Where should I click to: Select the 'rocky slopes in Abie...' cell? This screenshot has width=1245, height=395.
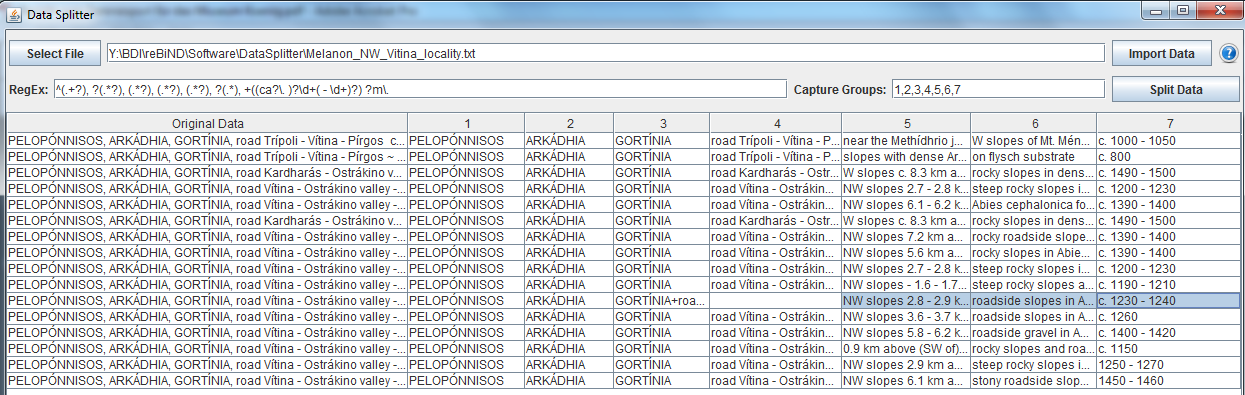coord(1033,252)
